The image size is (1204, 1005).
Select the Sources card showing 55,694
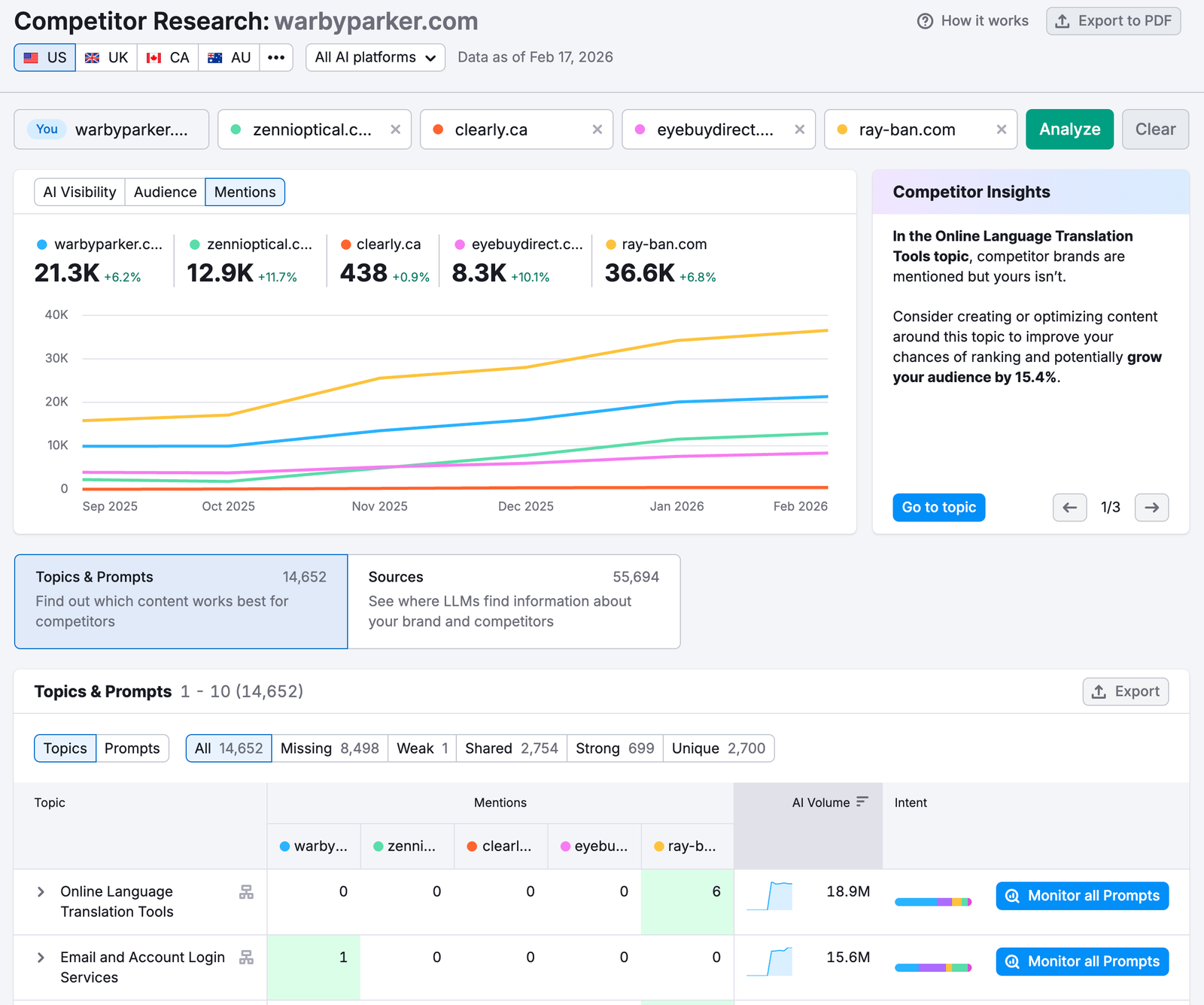coord(514,600)
